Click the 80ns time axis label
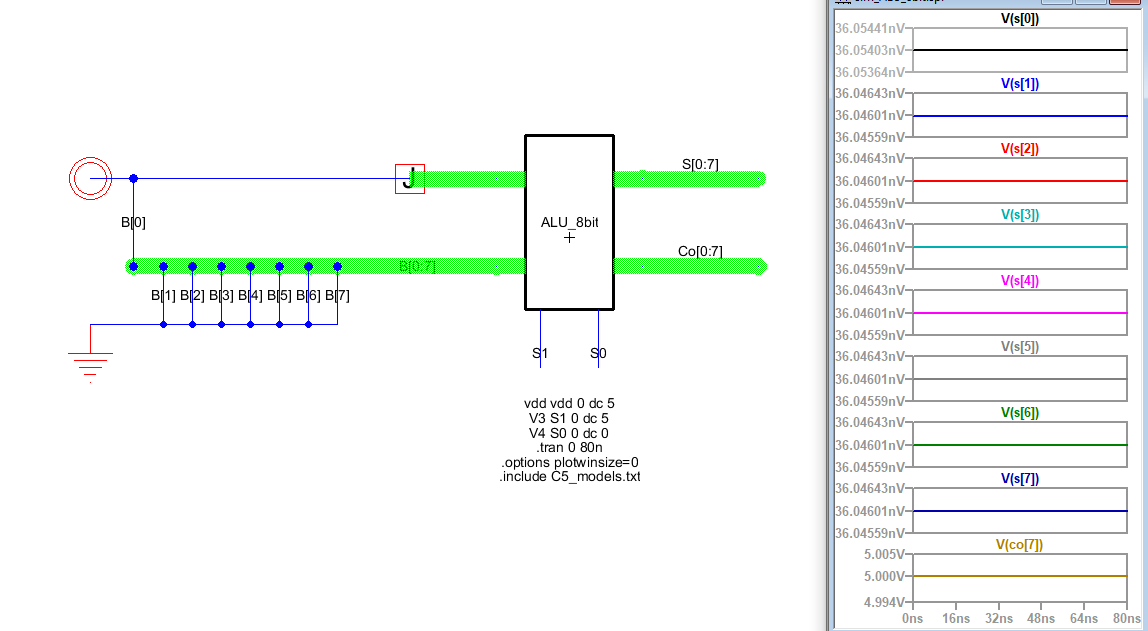 [x=1126, y=620]
